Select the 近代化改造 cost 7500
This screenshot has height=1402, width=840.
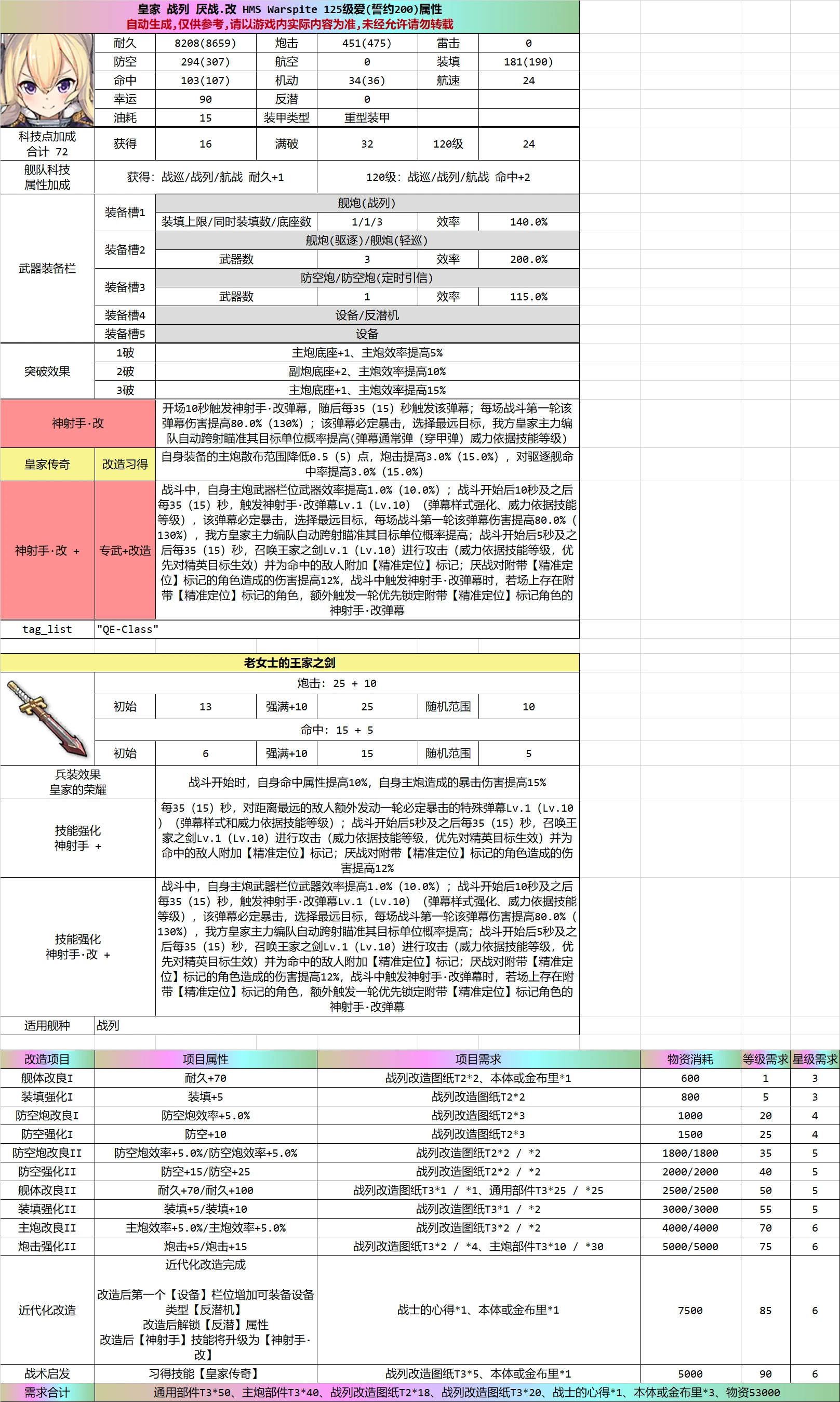[x=690, y=1310]
